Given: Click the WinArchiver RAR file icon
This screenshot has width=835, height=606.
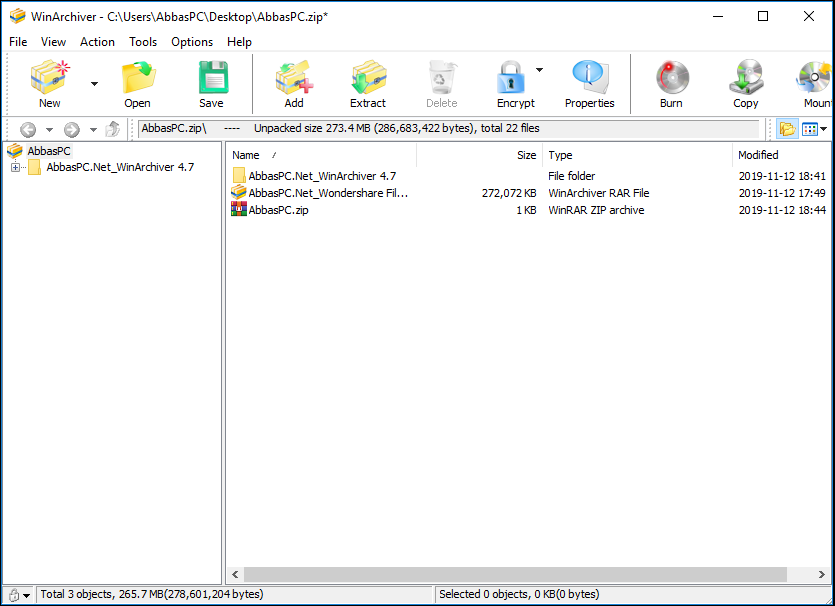Looking at the screenshot, I should tap(239, 192).
